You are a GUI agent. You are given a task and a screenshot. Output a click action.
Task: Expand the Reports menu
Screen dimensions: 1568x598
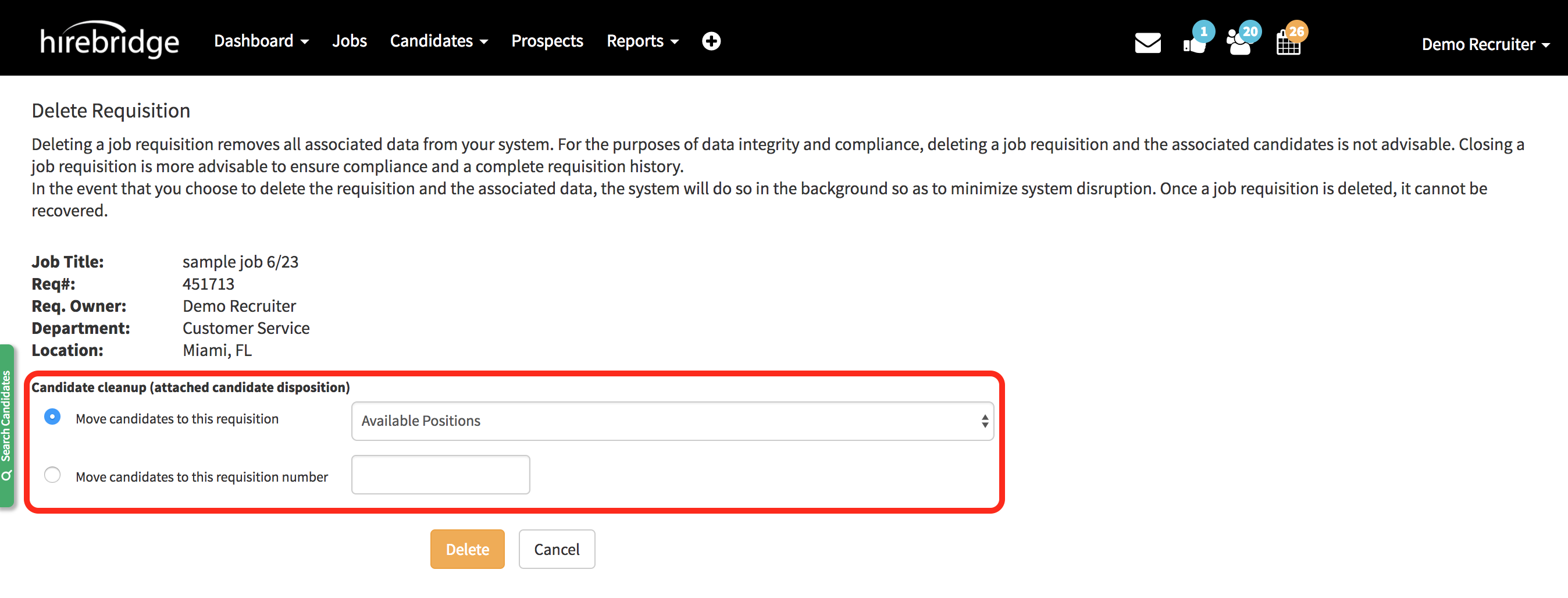tap(642, 41)
